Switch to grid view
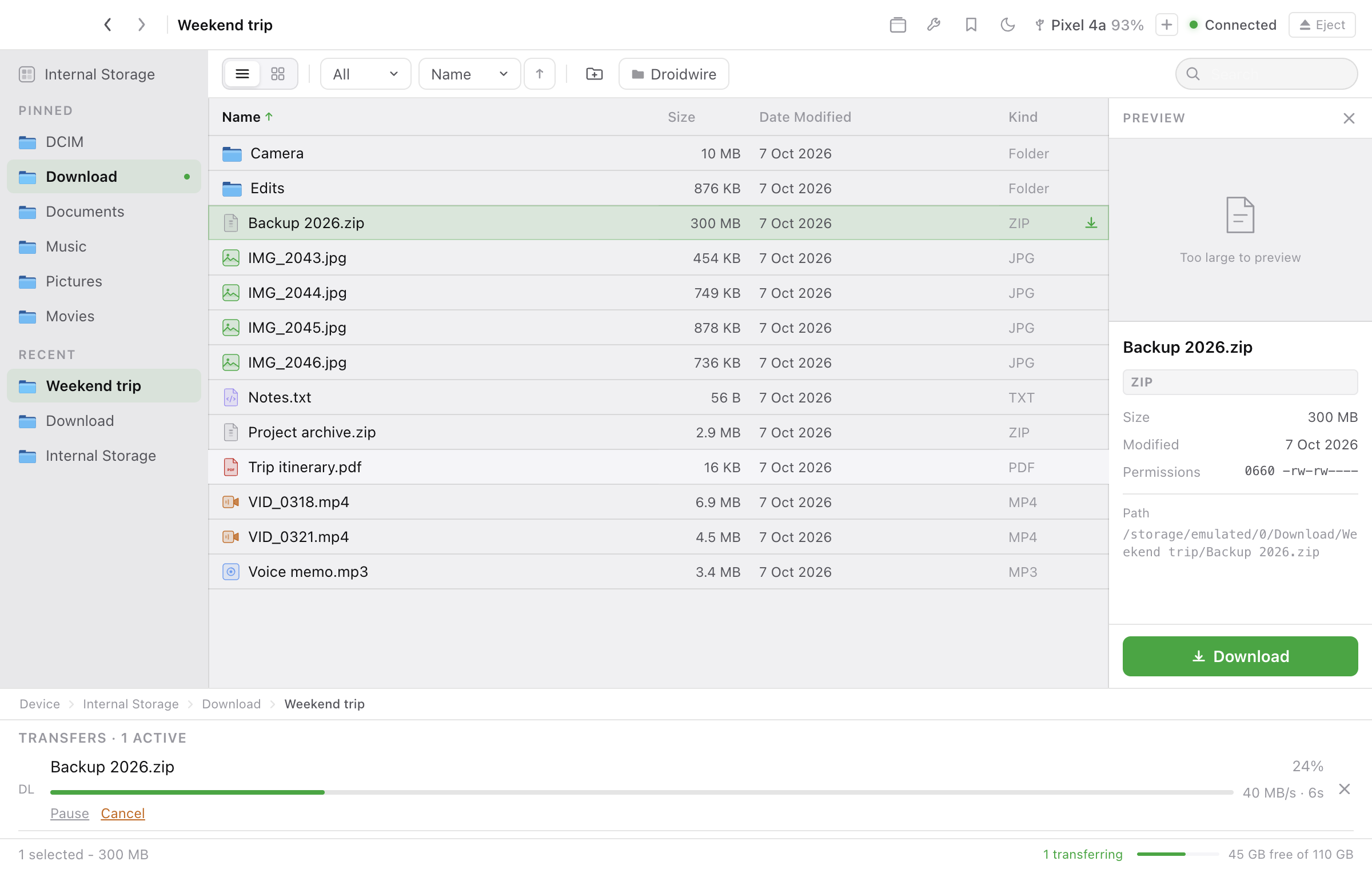The height and width of the screenshot is (869, 1372). (278, 74)
